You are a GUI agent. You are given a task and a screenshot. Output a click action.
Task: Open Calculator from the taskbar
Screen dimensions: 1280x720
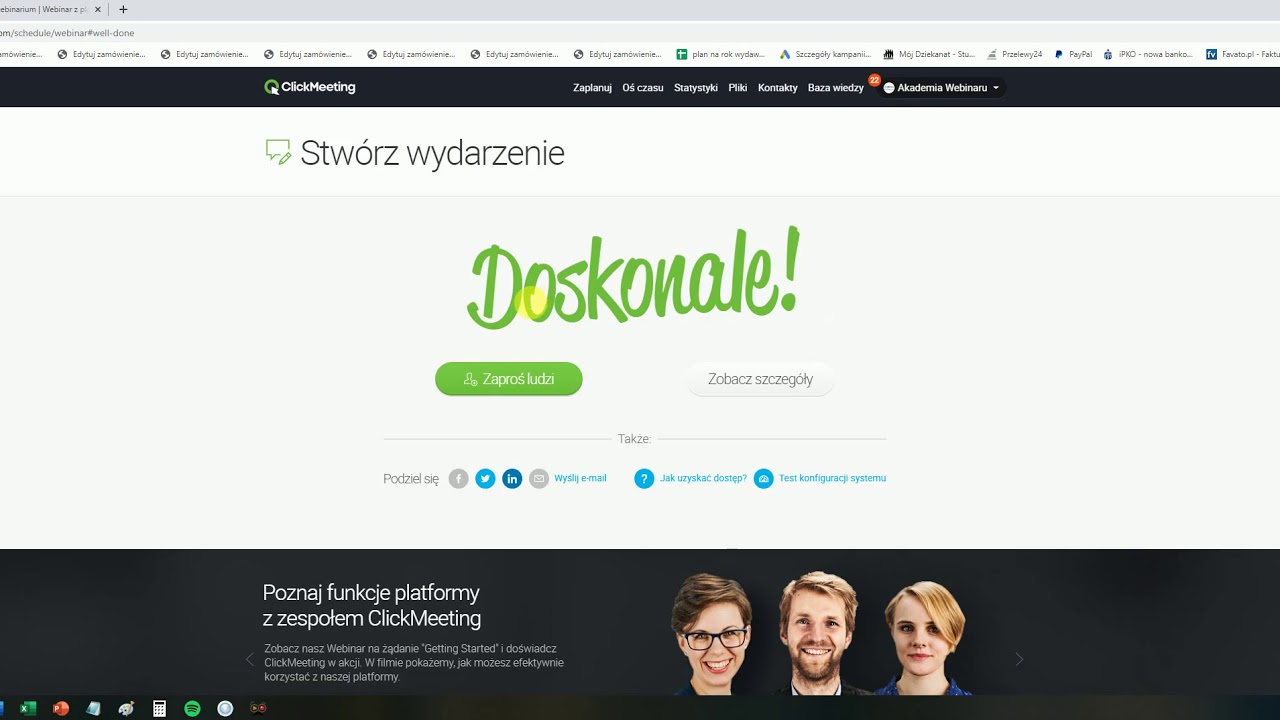point(159,708)
